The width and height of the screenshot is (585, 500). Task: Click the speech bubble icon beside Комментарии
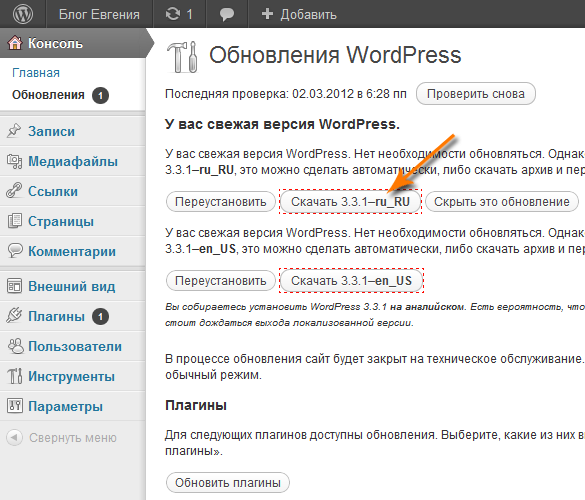tap(15, 250)
